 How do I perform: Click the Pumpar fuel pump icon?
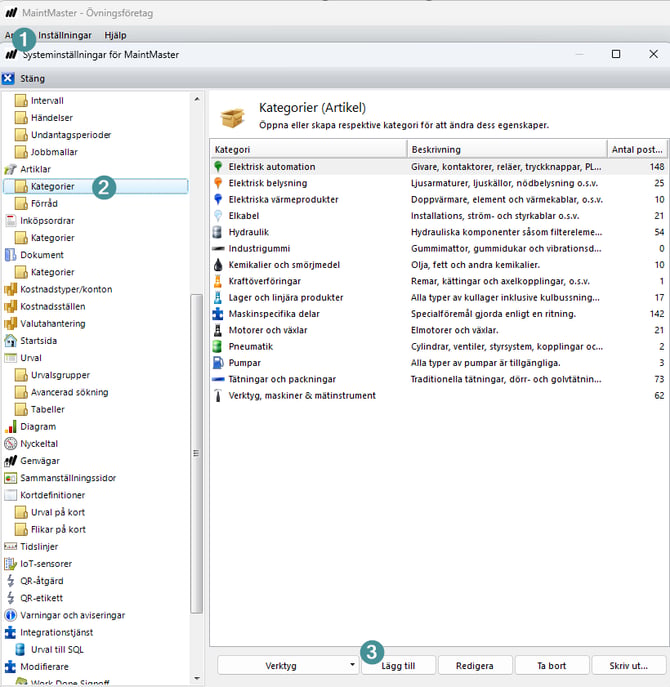point(218,363)
